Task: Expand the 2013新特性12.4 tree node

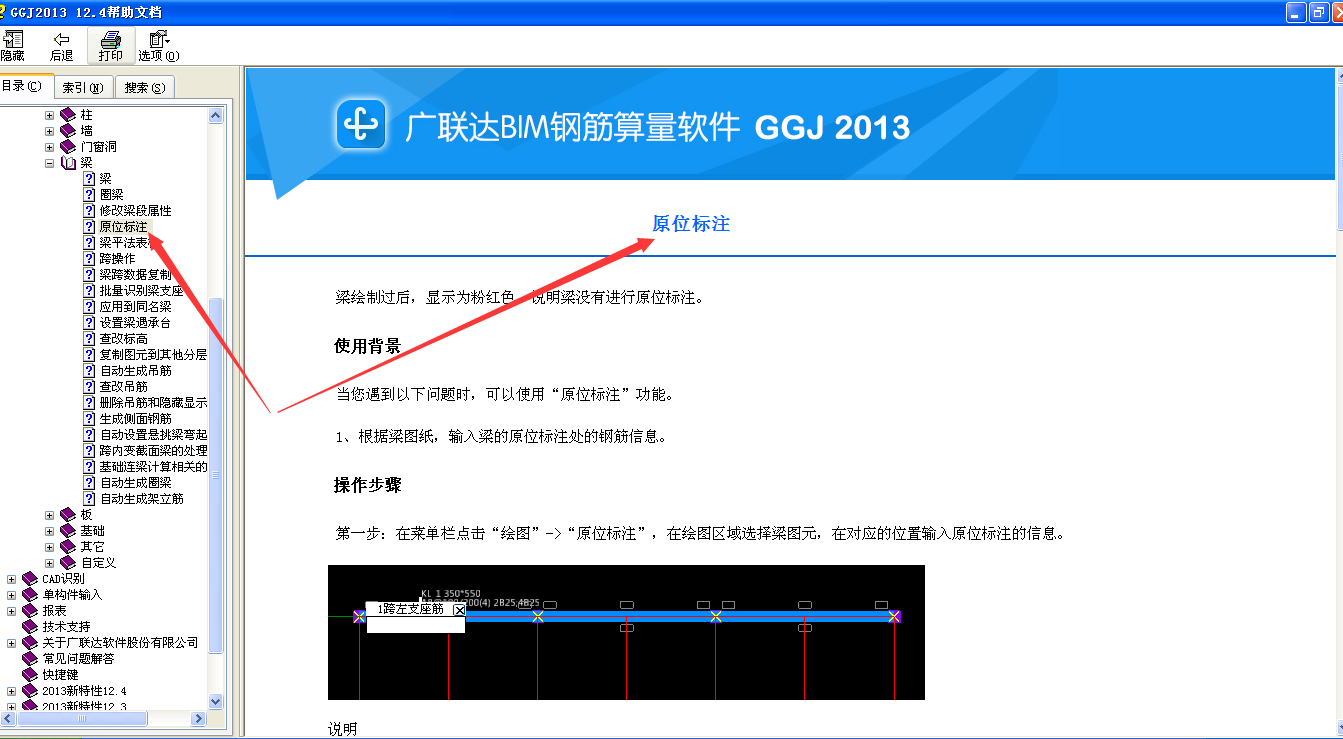Action: [x=11, y=691]
